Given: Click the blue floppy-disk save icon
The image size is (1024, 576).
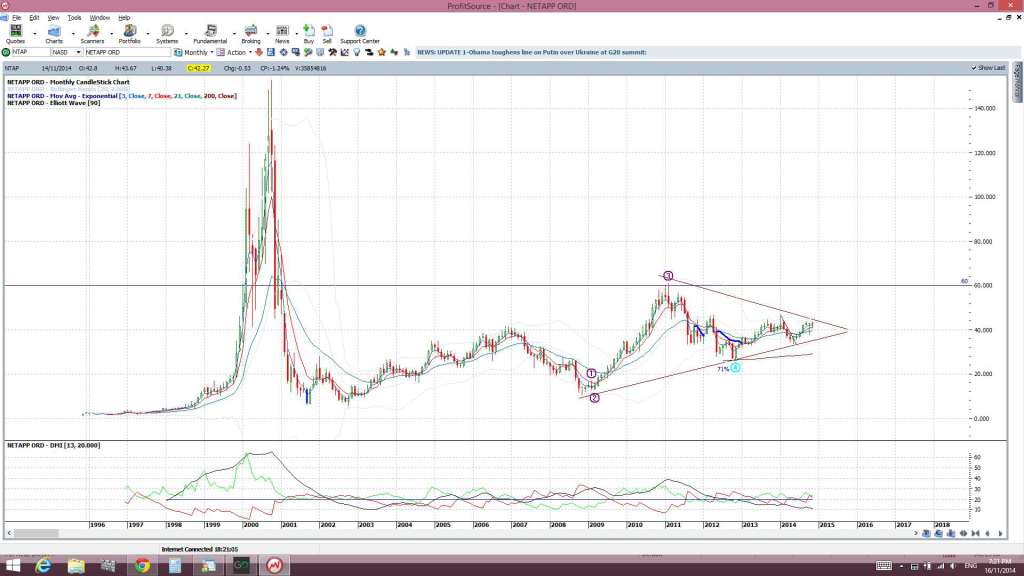Looking at the screenshot, I should point(271,52).
